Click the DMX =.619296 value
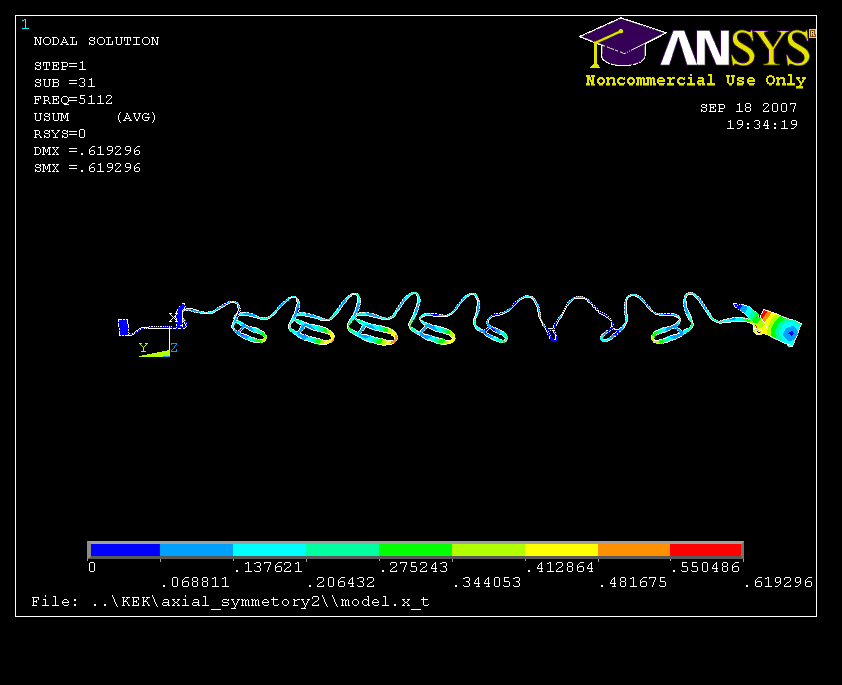842x685 pixels. 87,151
